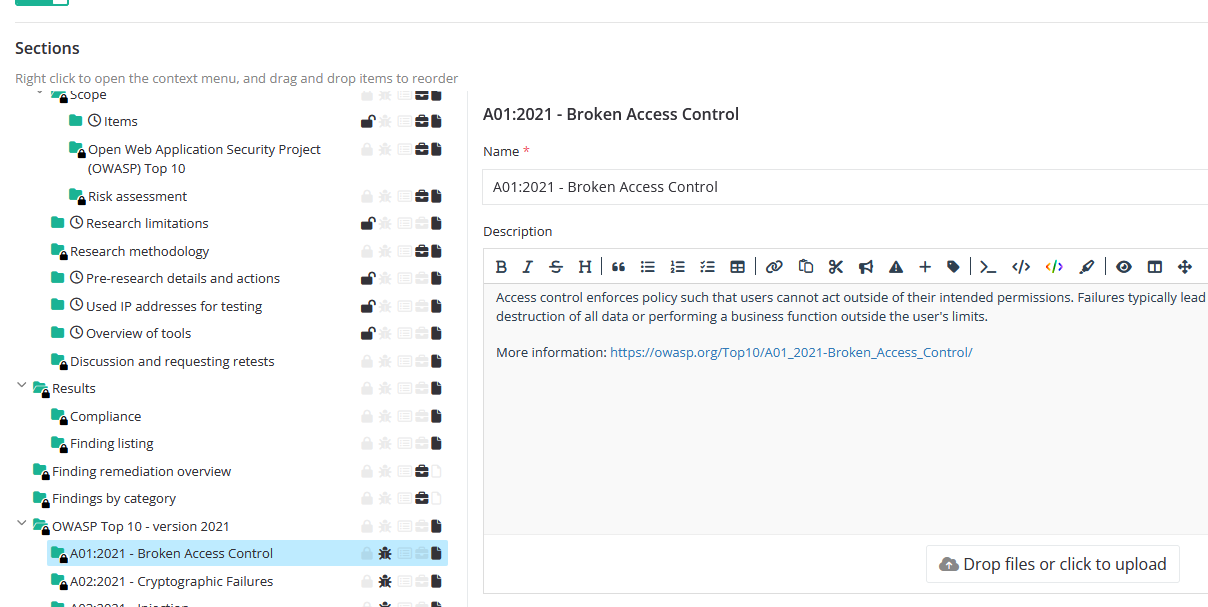Apply strikethrough in the editor toolbar

pos(556,267)
